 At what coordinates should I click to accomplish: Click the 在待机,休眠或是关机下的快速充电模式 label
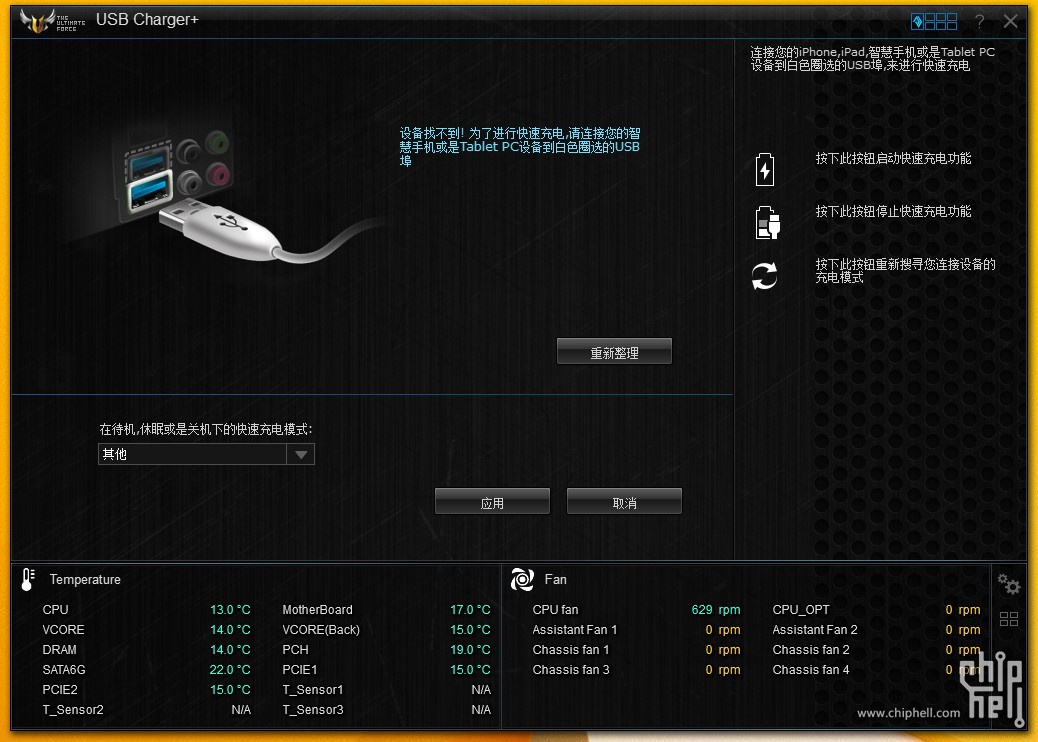(x=206, y=430)
